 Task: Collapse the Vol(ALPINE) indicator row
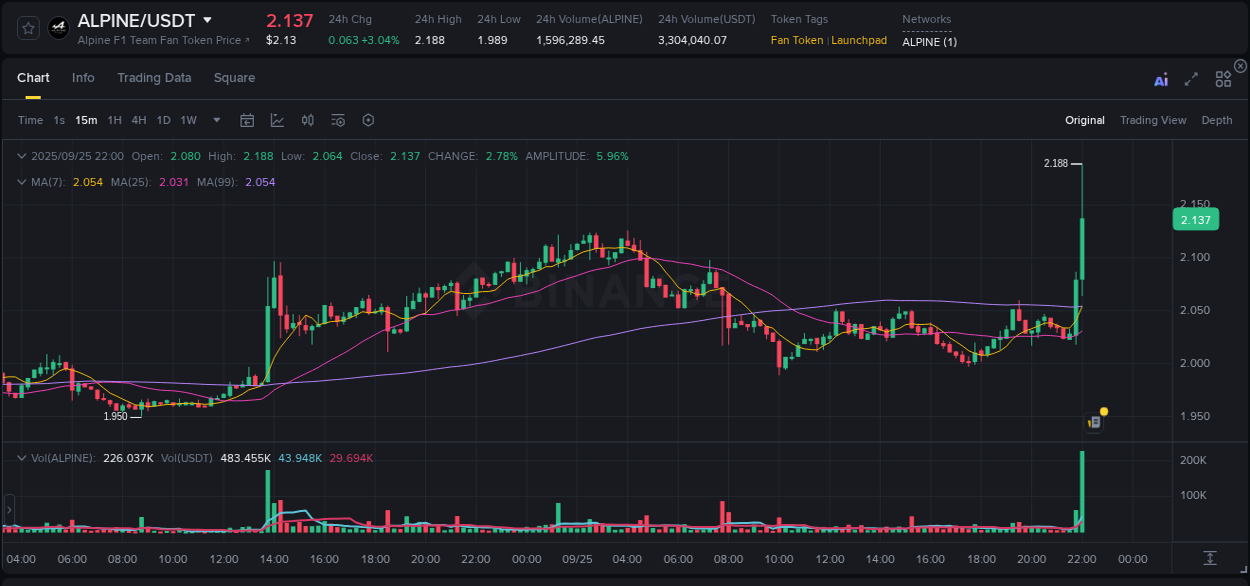19,457
